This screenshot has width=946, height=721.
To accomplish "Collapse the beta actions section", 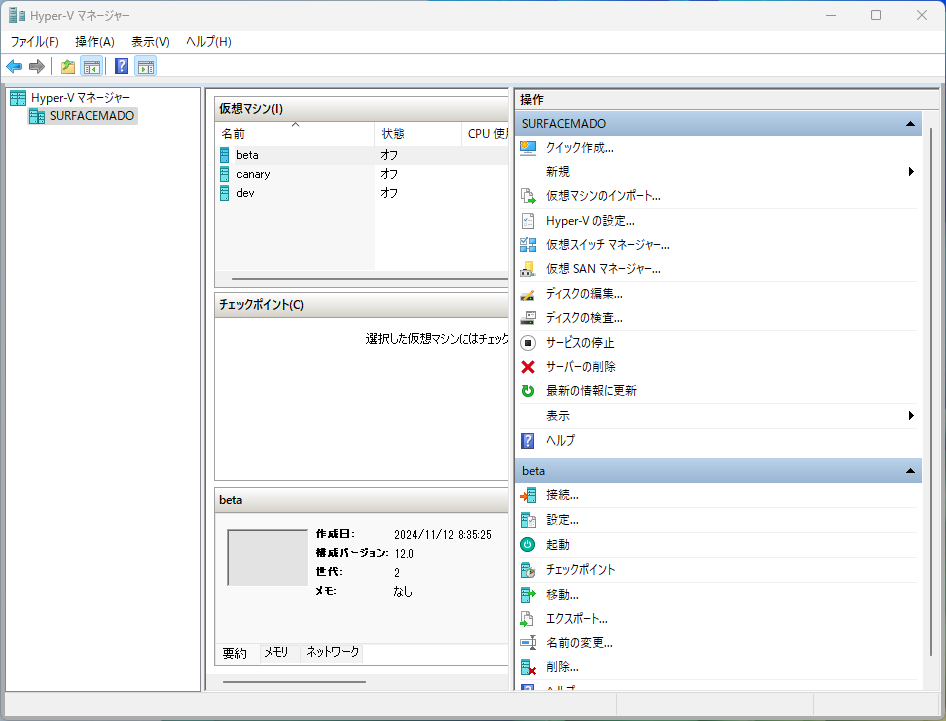I will click(x=910, y=471).
